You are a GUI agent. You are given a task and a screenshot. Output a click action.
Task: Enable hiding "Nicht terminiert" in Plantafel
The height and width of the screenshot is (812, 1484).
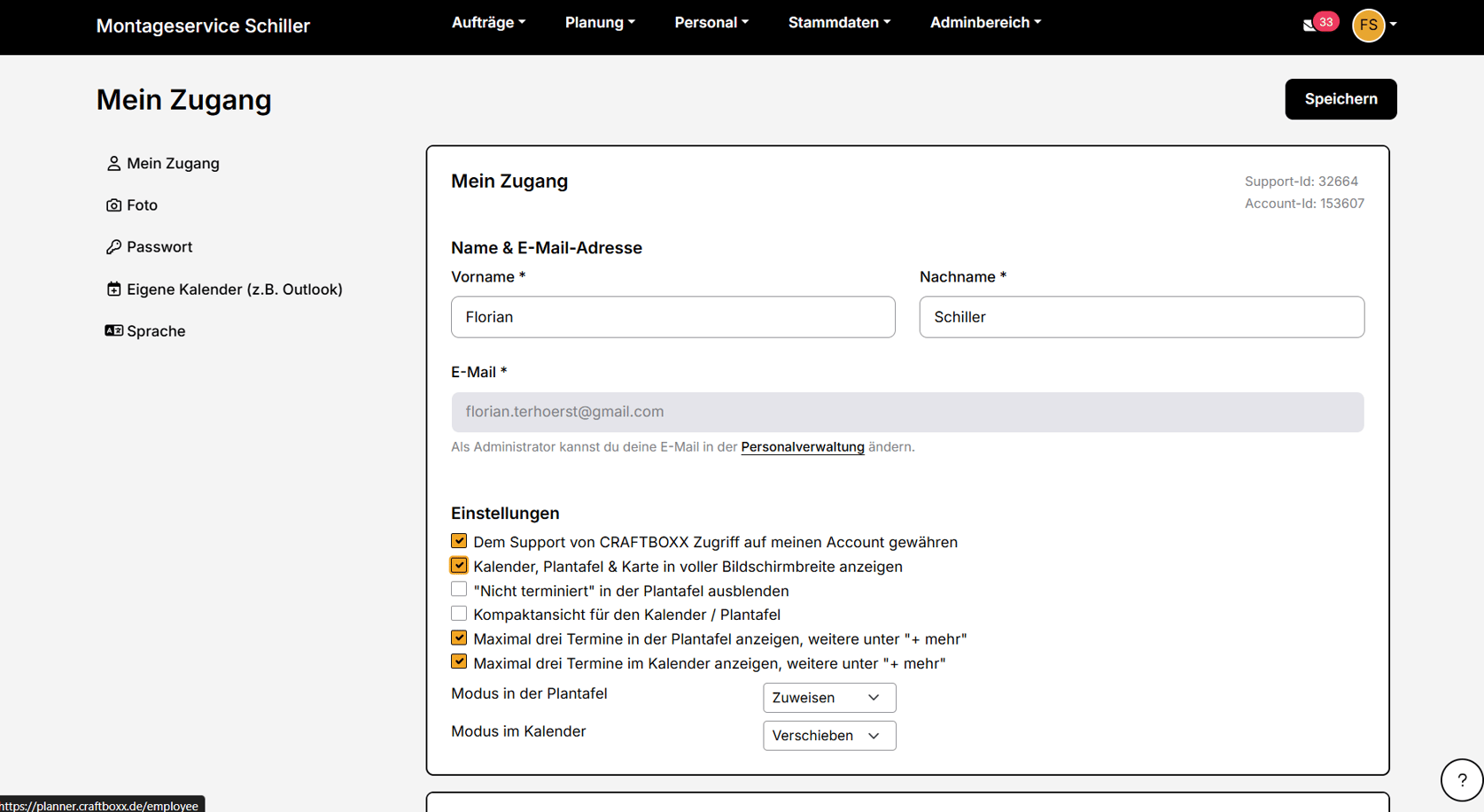click(x=459, y=590)
